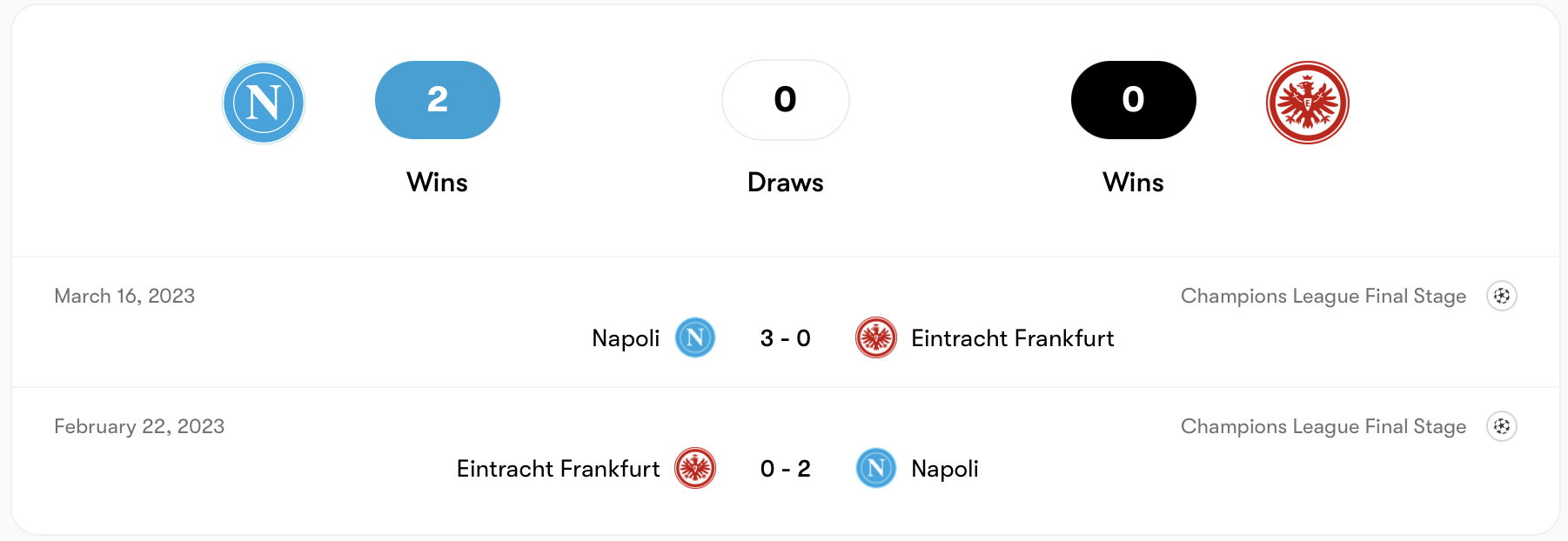
Task: Click the Eintracht Frankfurt crest at the top
Action: click(1308, 102)
